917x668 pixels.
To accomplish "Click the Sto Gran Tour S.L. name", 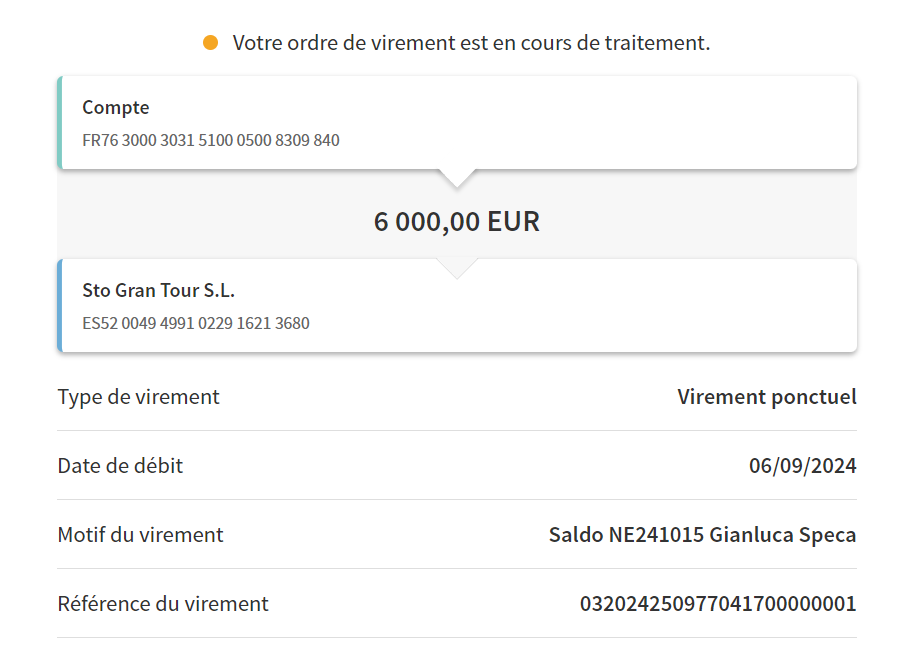I will click(158, 291).
